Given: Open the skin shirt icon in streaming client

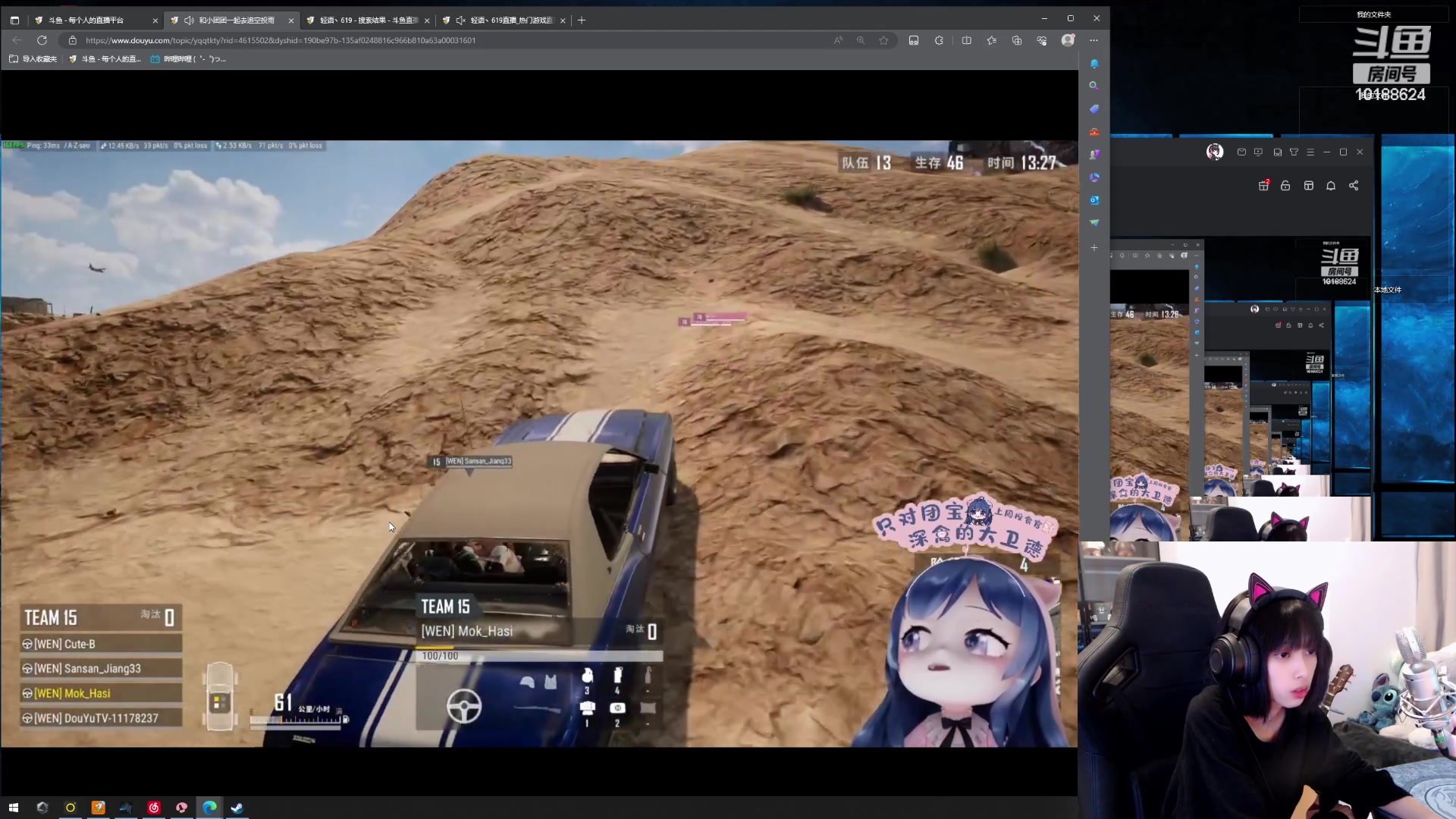Looking at the screenshot, I should point(1294,152).
